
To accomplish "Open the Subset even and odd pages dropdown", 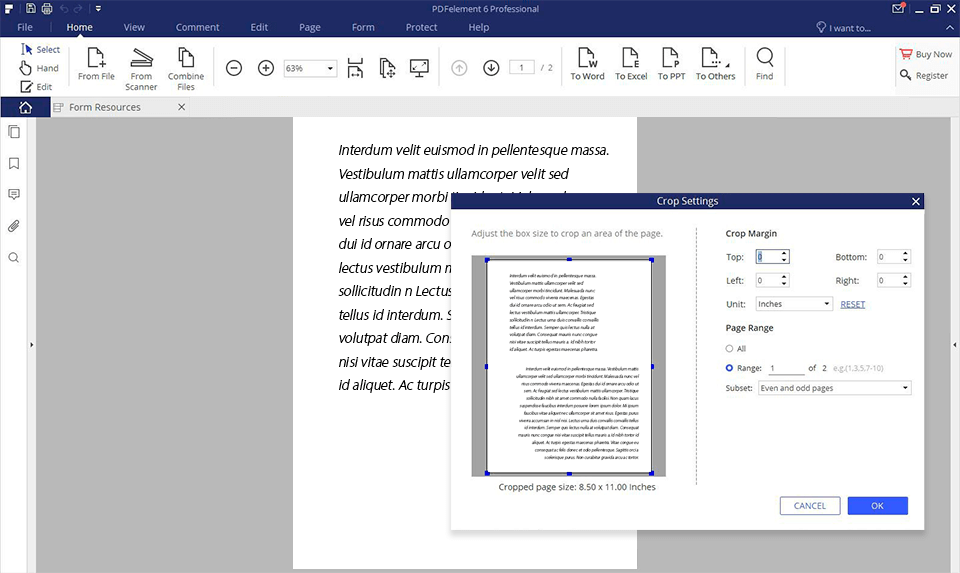I will pos(834,388).
